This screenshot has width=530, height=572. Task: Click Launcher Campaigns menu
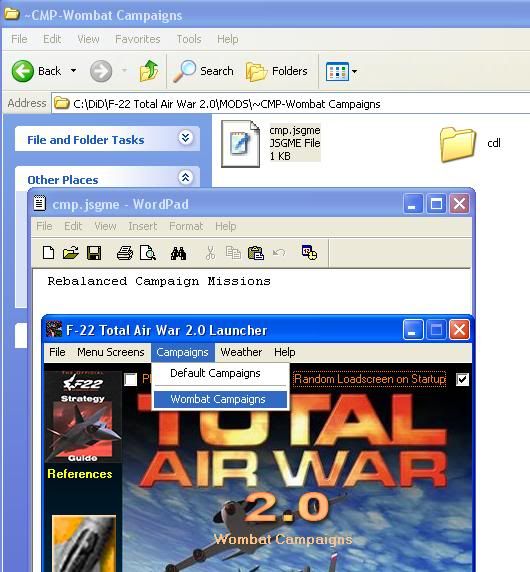pyautogui.click(x=182, y=352)
